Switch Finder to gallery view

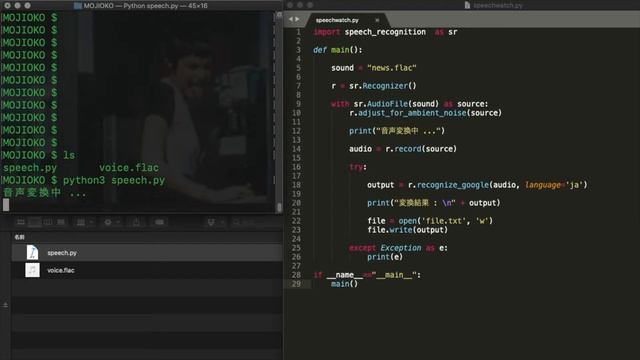click(61, 222)
